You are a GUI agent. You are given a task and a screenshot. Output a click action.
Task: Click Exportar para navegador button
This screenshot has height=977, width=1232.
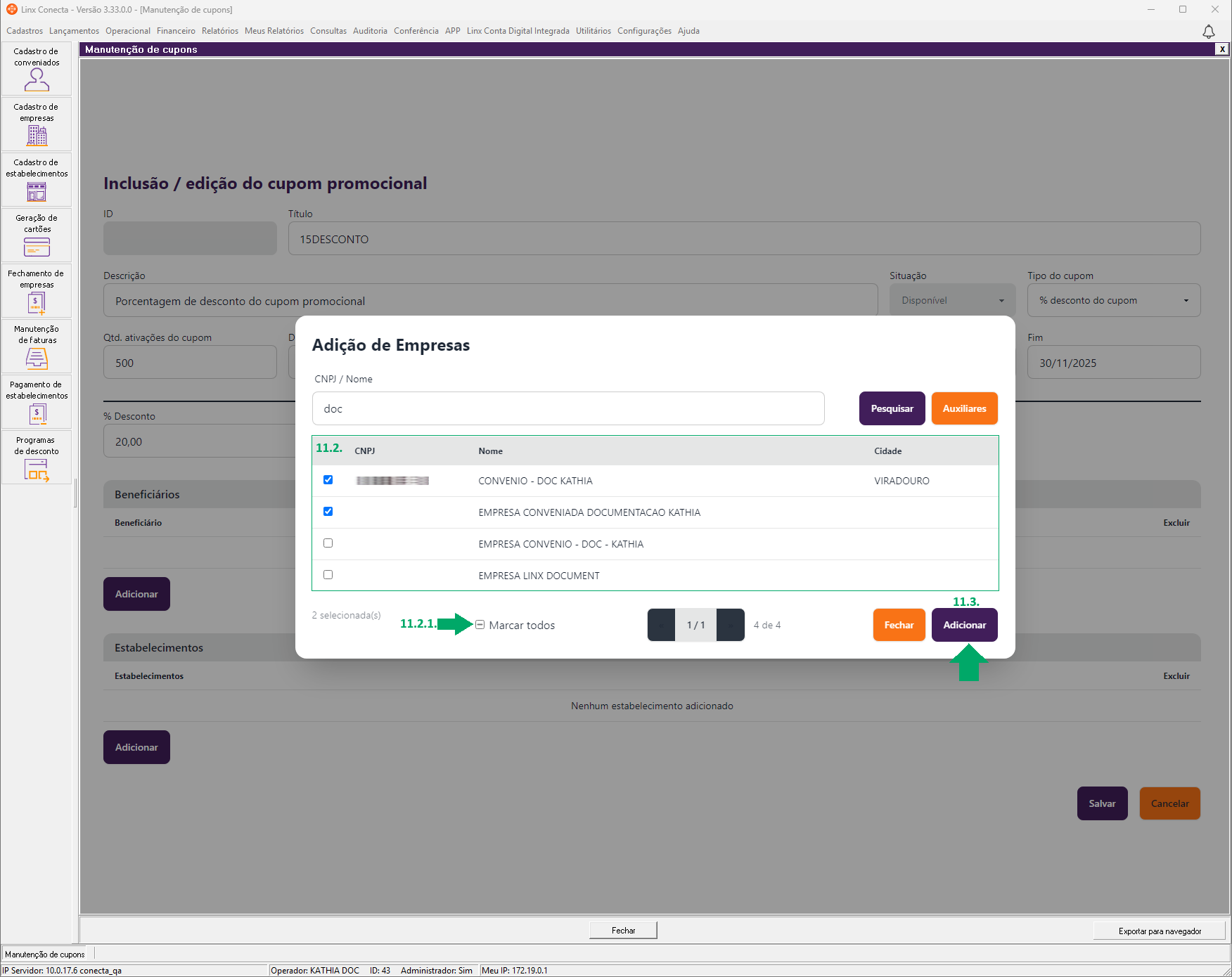[1160, 931]
